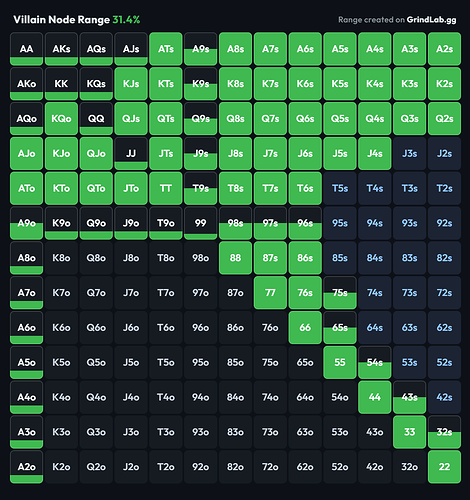Select the K2s hand cell
Viewport: 470px width, 500px height.
coord(444,84)
